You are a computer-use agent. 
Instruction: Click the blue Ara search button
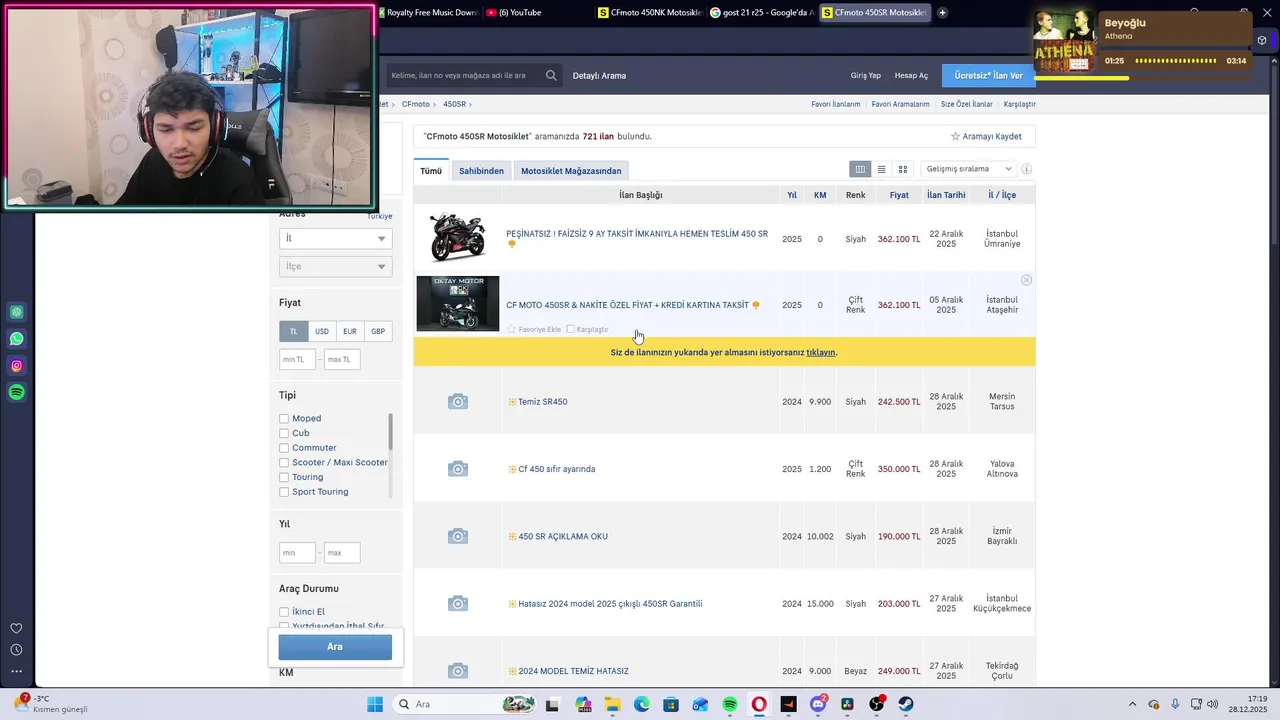pyautogui.click(x=335, y=647)
